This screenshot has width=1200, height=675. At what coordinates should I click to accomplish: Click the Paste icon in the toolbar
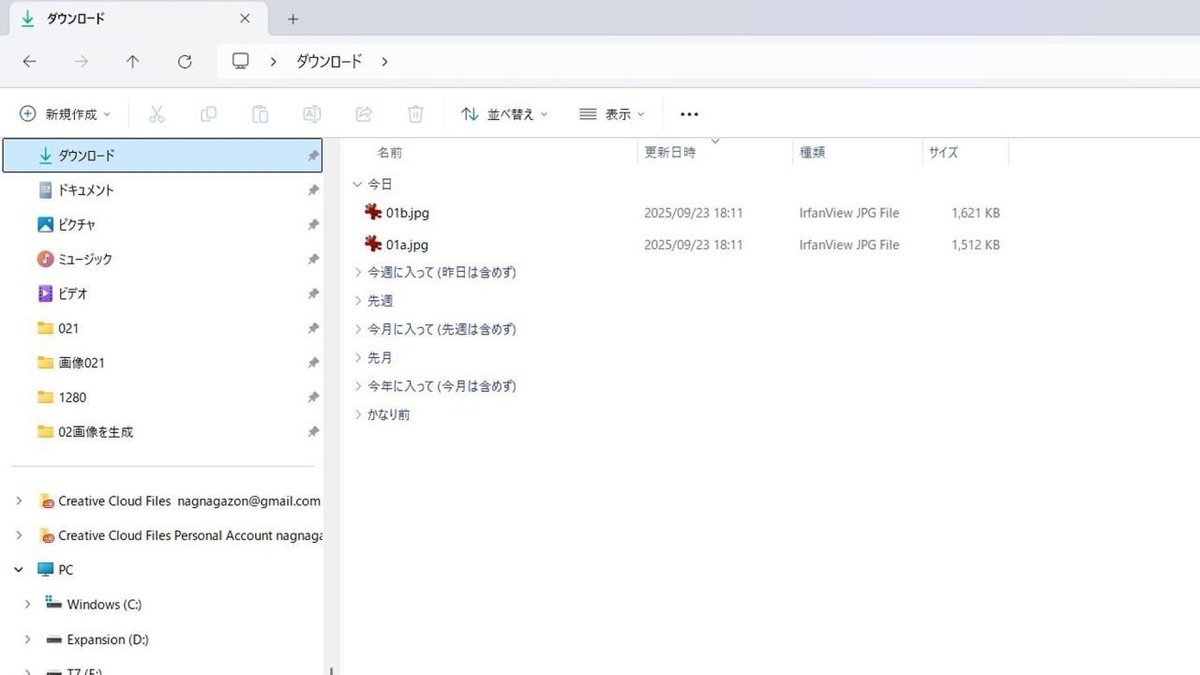(260, 113)
